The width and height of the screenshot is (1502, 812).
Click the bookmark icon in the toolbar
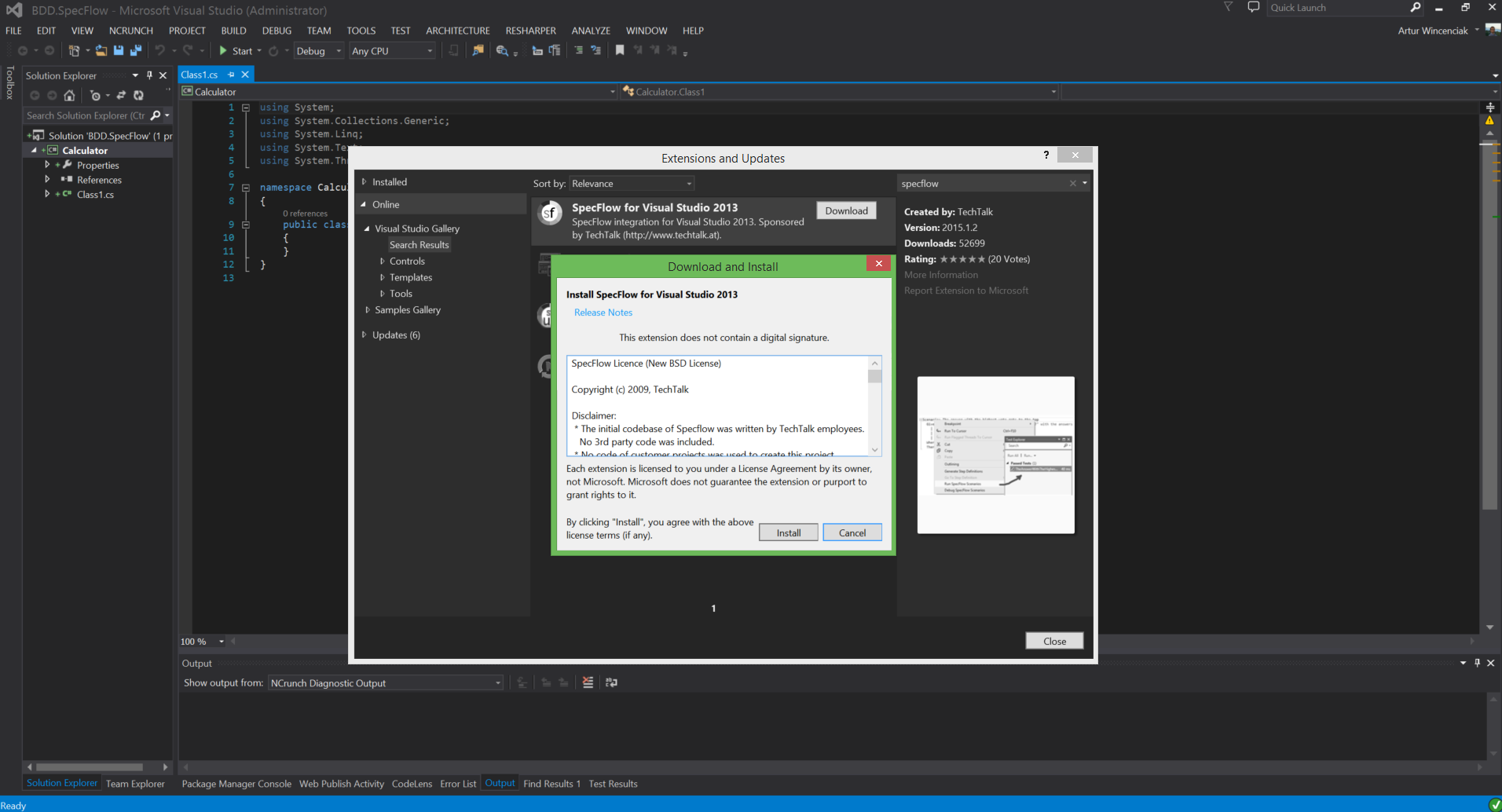(620, 51)
